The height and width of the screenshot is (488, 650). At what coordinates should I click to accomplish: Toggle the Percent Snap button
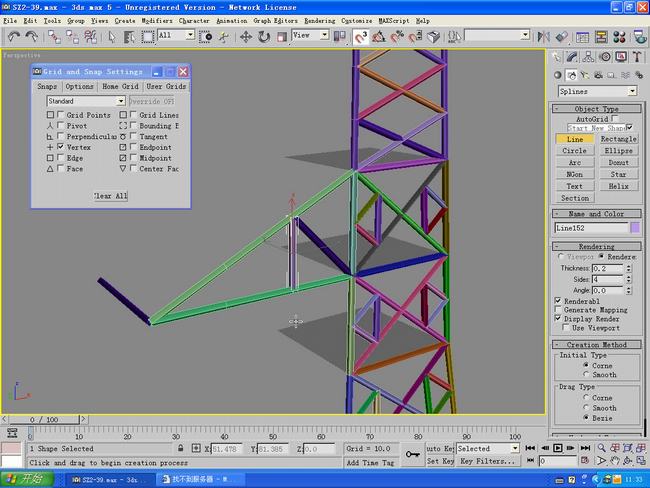pyautogui.click(x=397, y=37)
